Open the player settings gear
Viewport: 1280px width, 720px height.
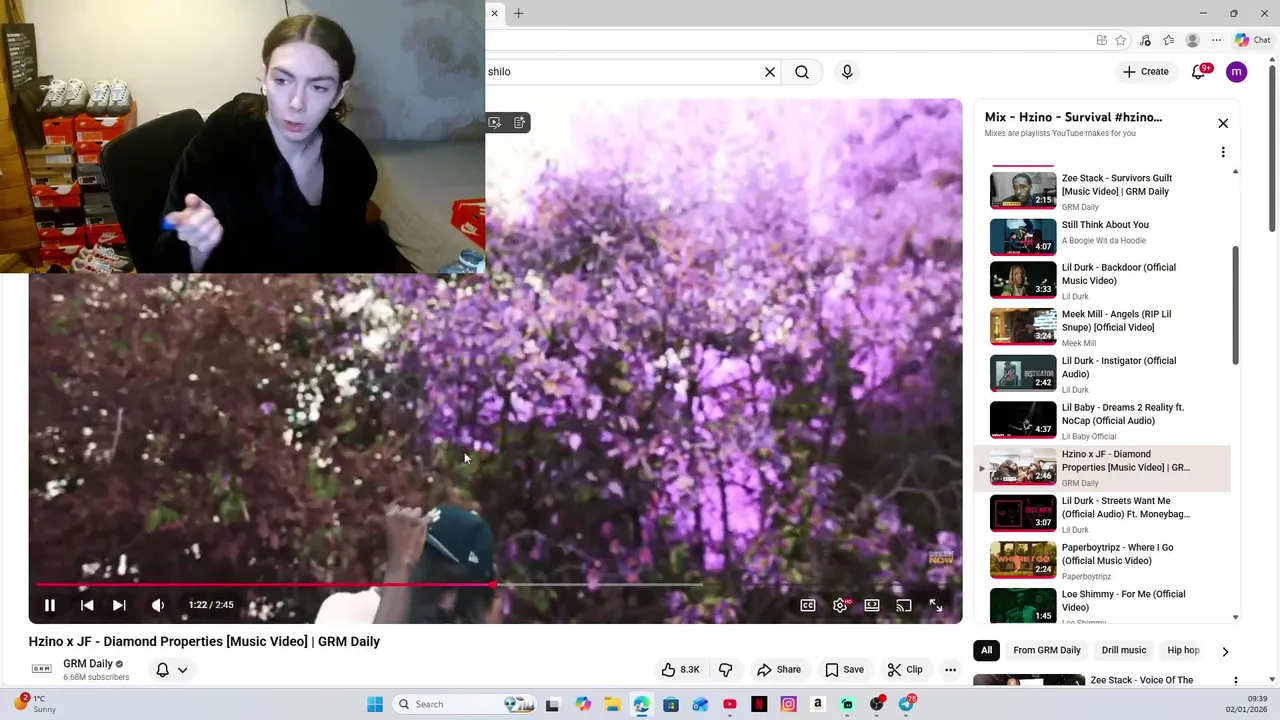pyautogui.click(x=840, y=605)
